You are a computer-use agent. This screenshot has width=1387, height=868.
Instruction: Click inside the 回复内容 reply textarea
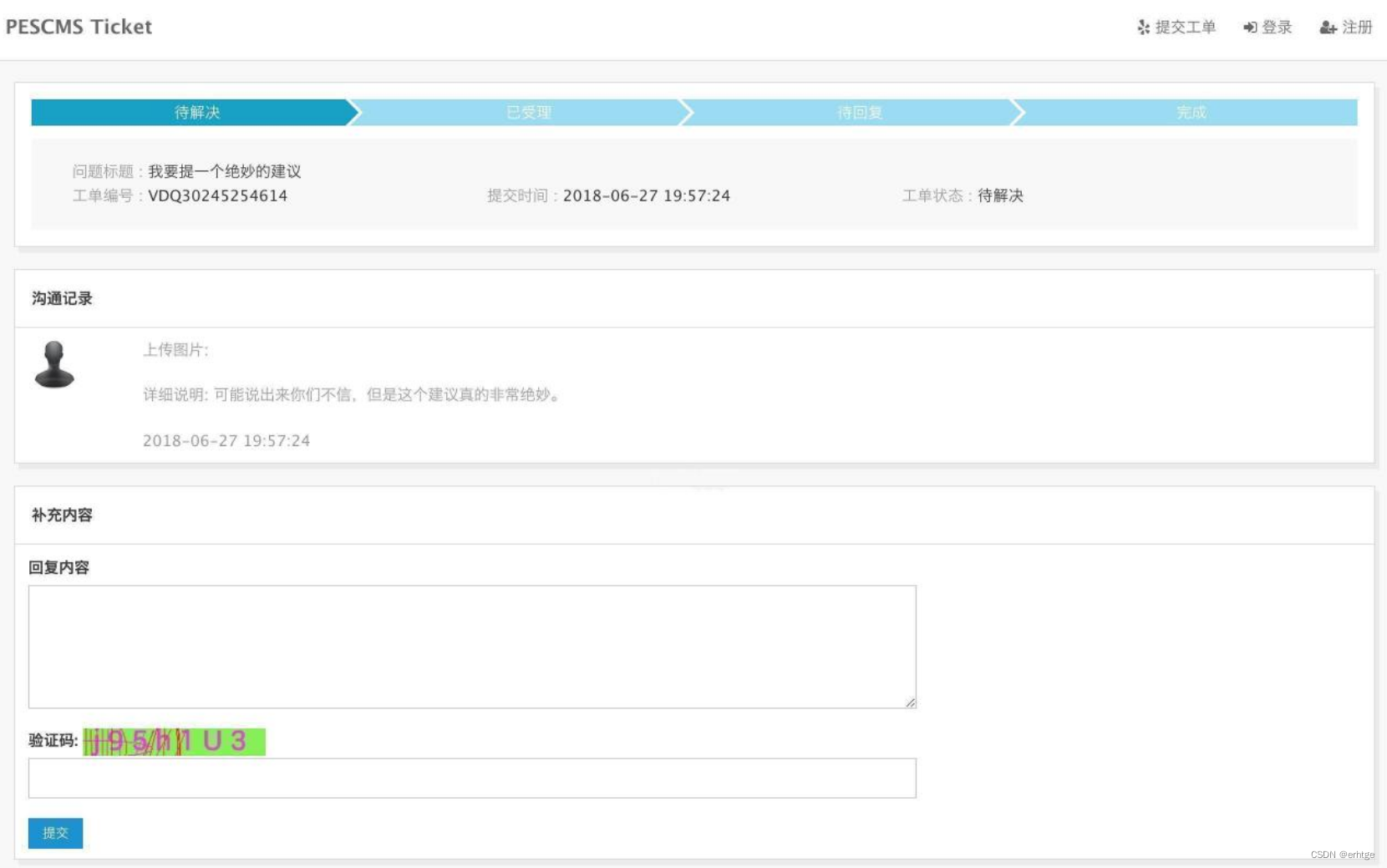[472, 646]
